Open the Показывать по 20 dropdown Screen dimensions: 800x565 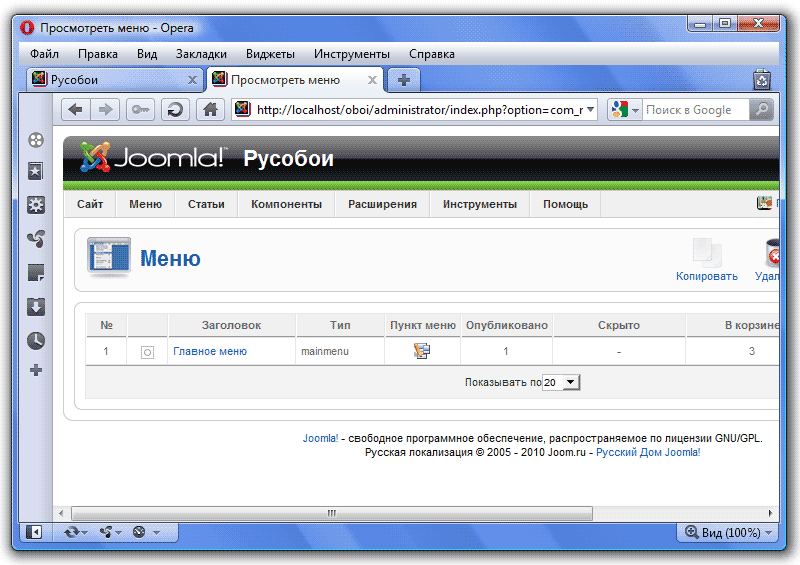click(x=561, y=382)
